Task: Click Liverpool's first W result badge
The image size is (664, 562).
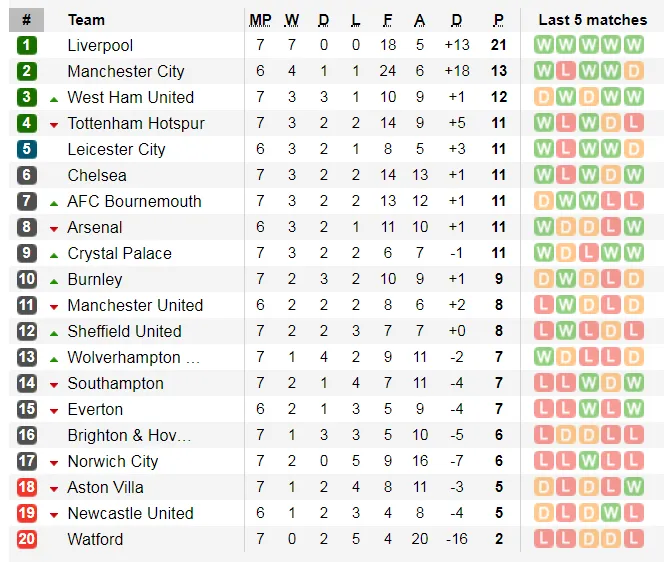Action: click(544, 45)
